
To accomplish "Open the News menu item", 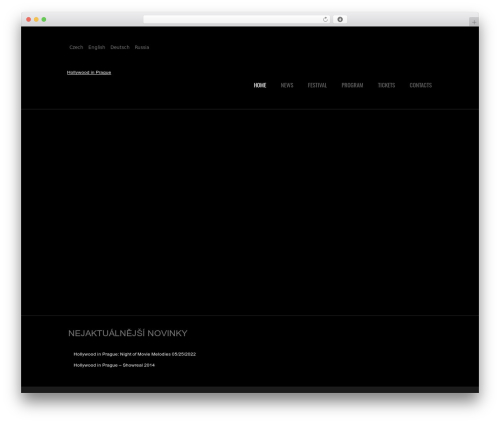I will pos(287,85).
